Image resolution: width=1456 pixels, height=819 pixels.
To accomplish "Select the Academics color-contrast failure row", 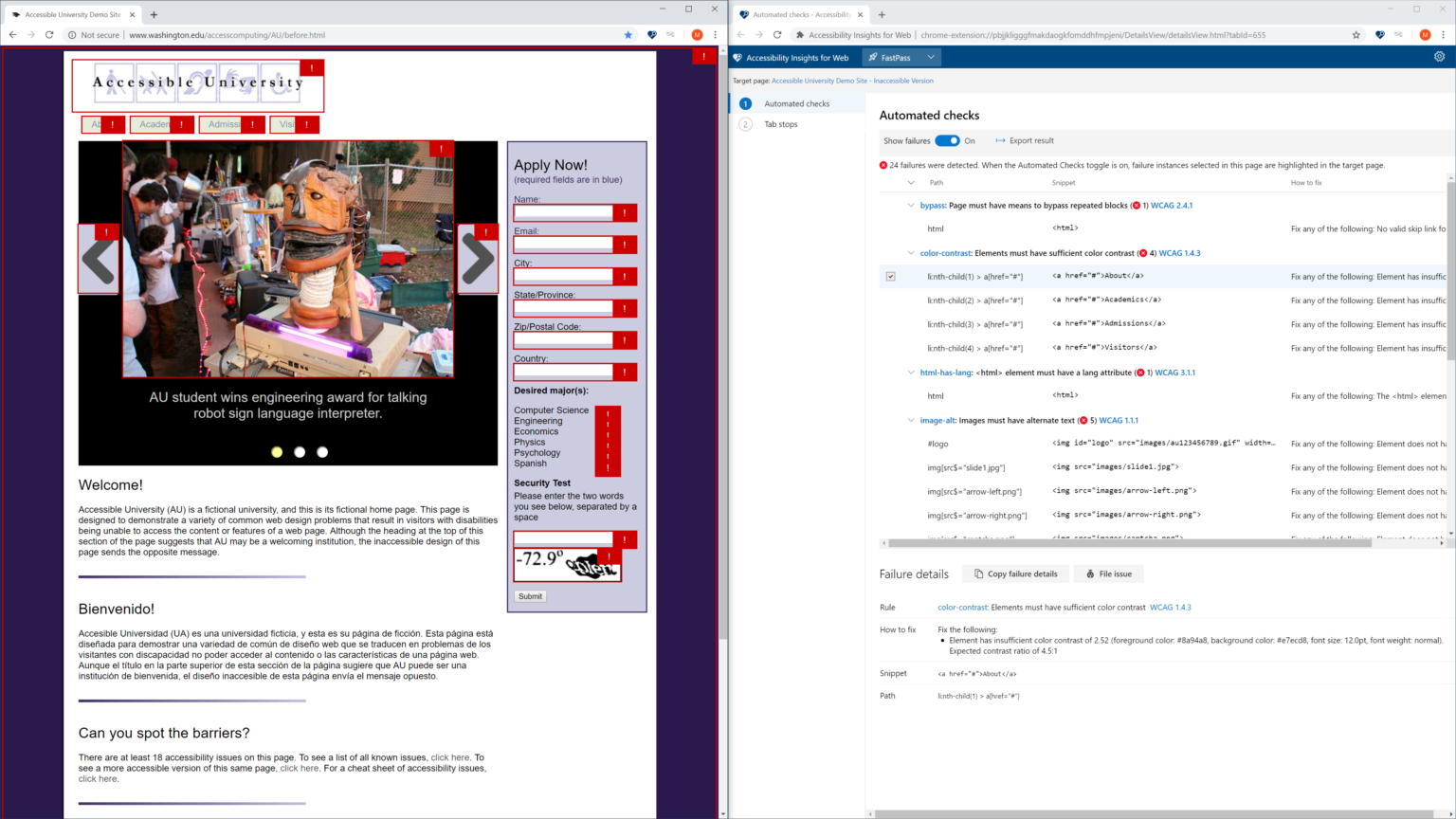I will 1163,300.
